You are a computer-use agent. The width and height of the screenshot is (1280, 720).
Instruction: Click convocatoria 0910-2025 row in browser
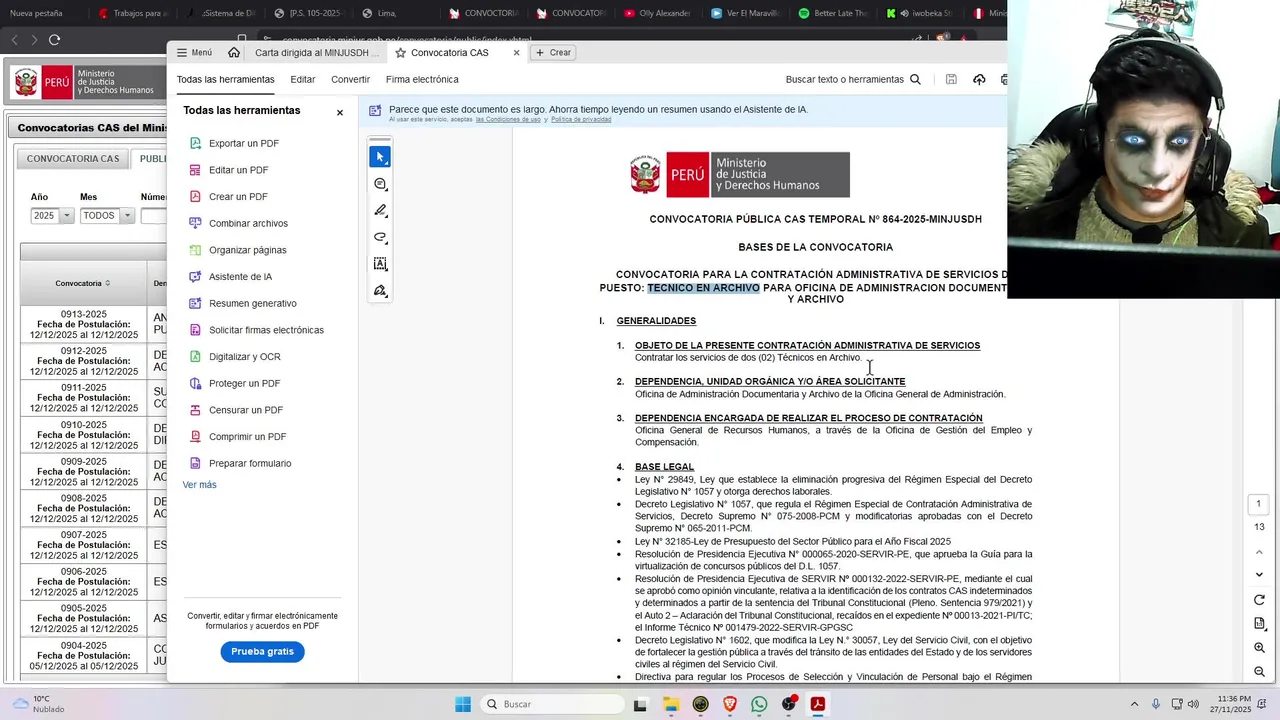83,435
